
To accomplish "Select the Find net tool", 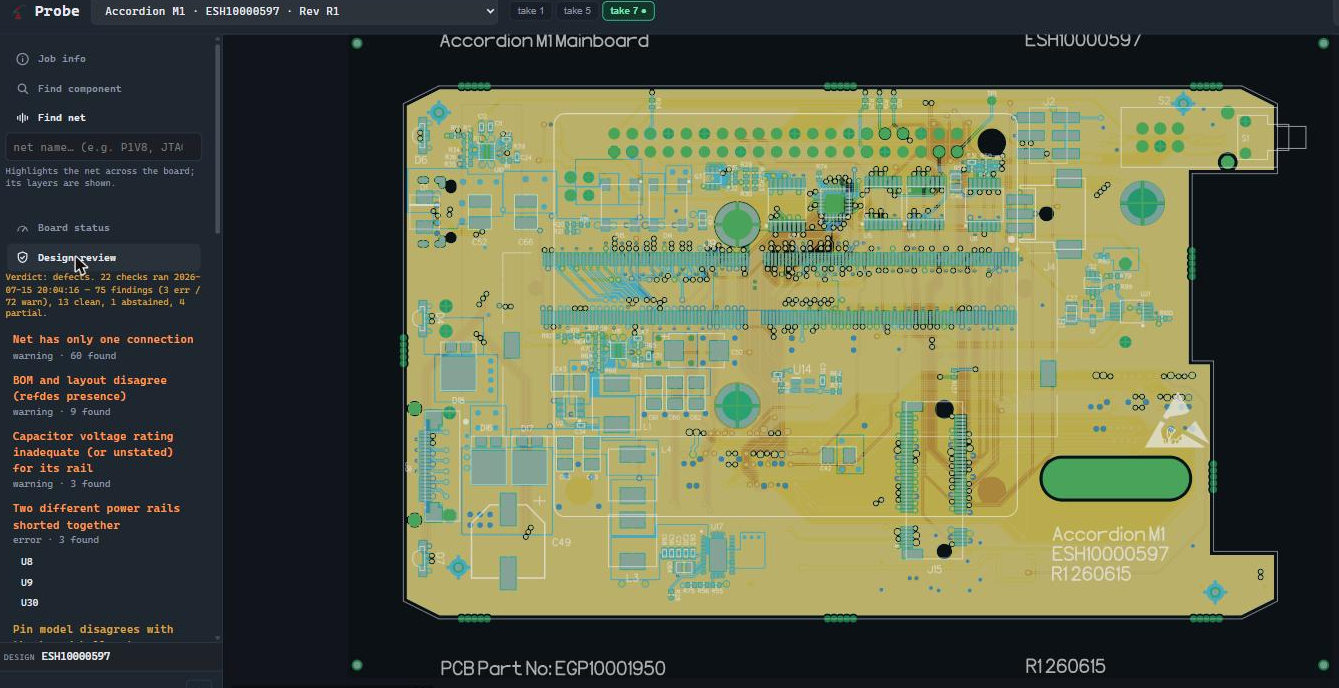I will pos(104,118).
